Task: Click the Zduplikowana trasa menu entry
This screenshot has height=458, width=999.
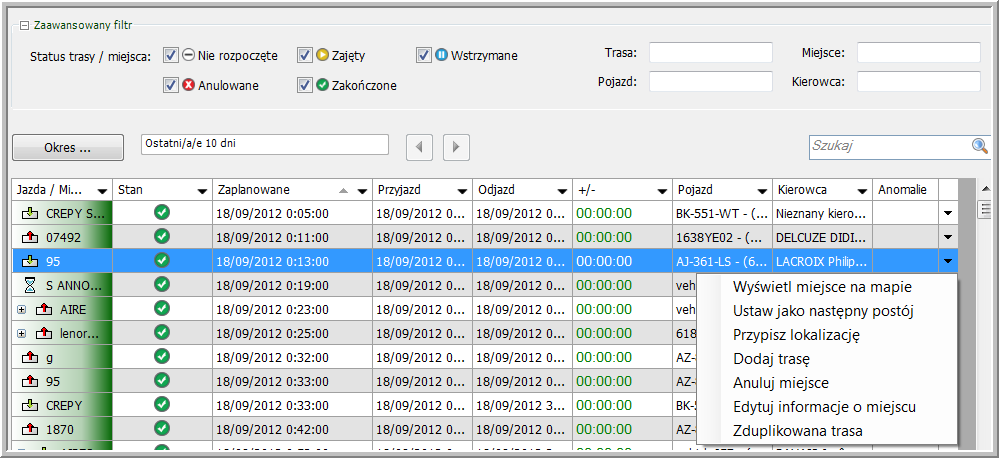Action: pyautogui.click(x=797, y=431)
